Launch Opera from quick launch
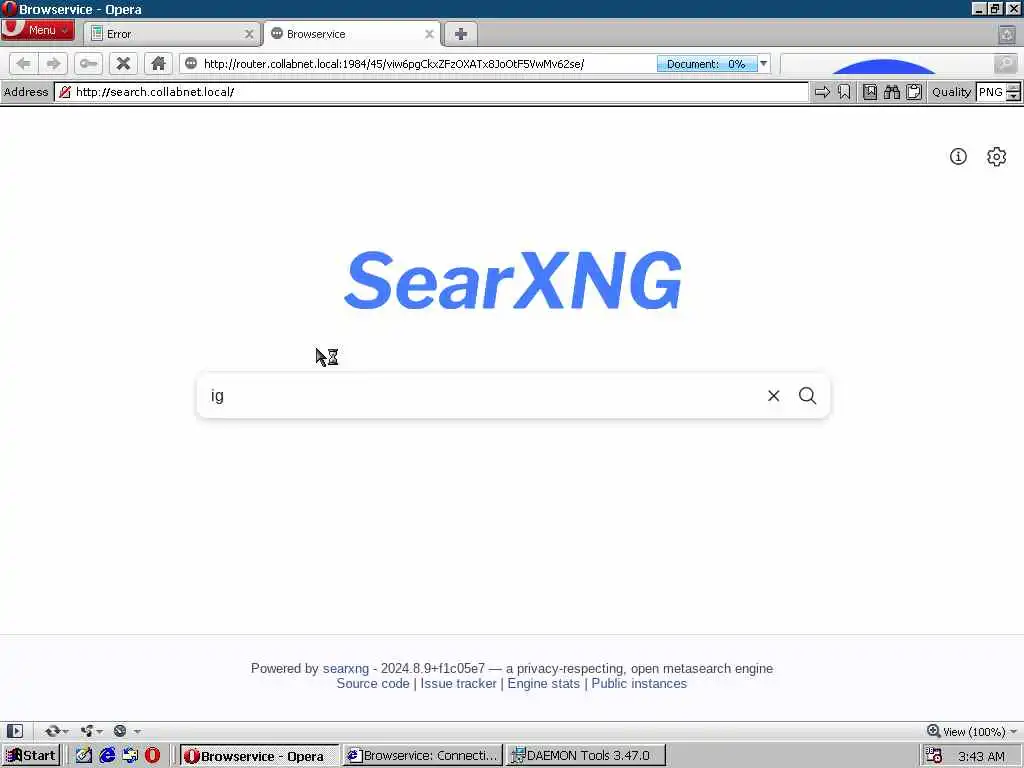This screenshot has height=768, width=1024. click(x=152, y=756)
